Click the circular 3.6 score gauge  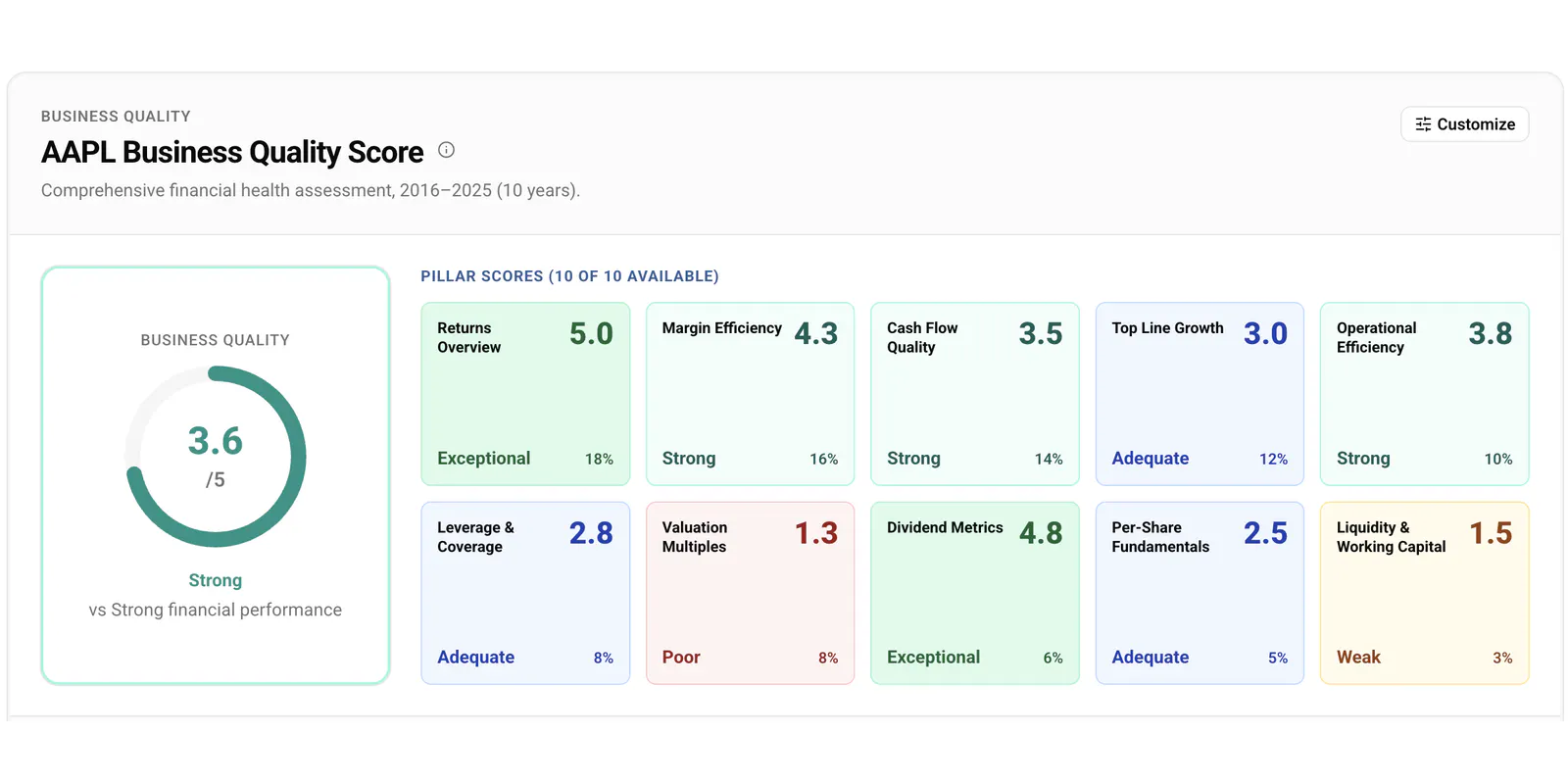point(216,457)
